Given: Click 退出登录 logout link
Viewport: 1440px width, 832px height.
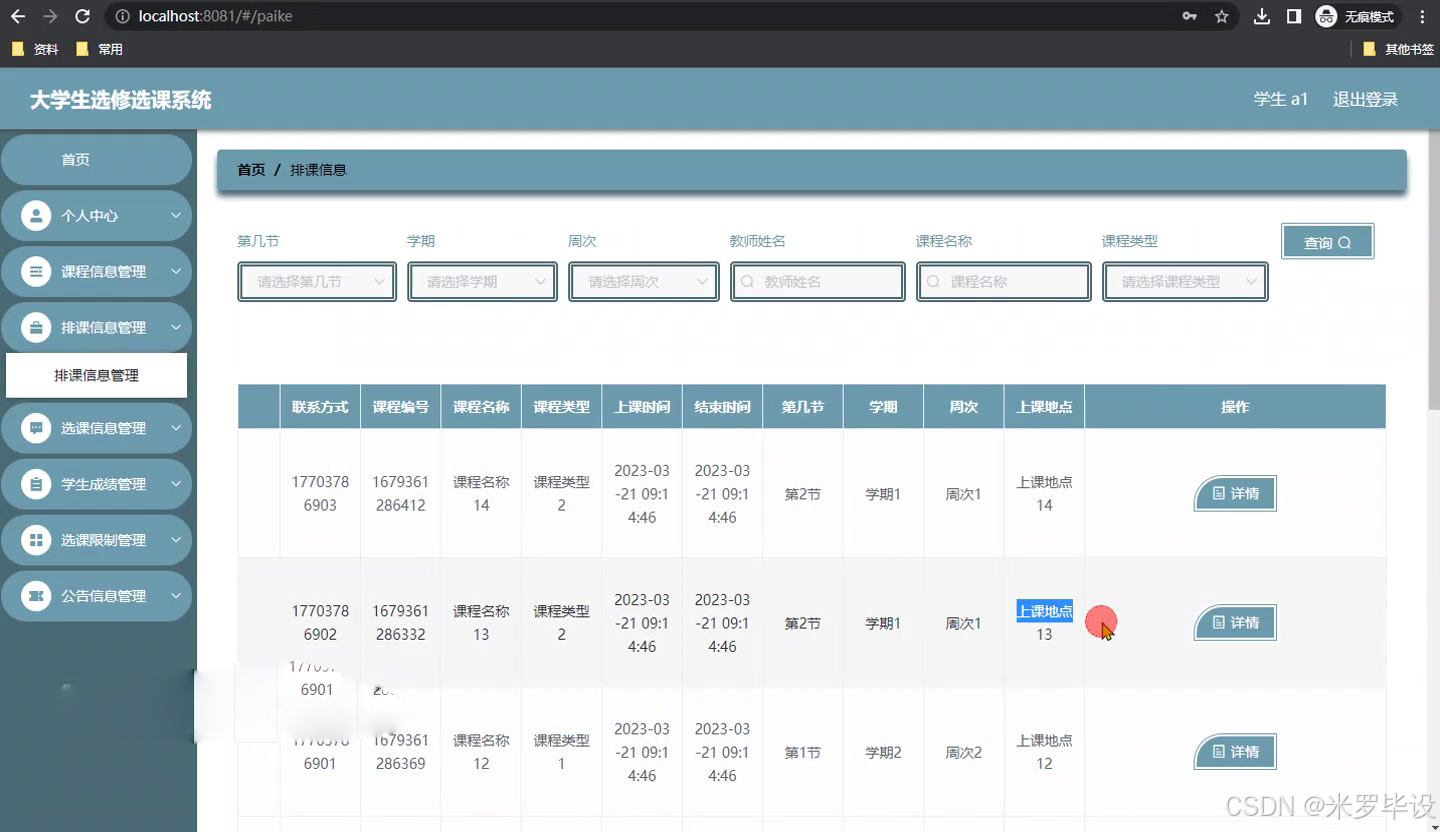Looking at the screenshot, I should (x=1365, y=99).
